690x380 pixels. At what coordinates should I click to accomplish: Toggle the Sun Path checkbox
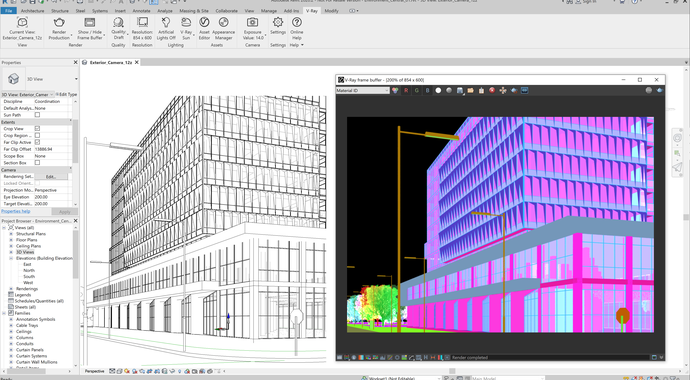37,115
